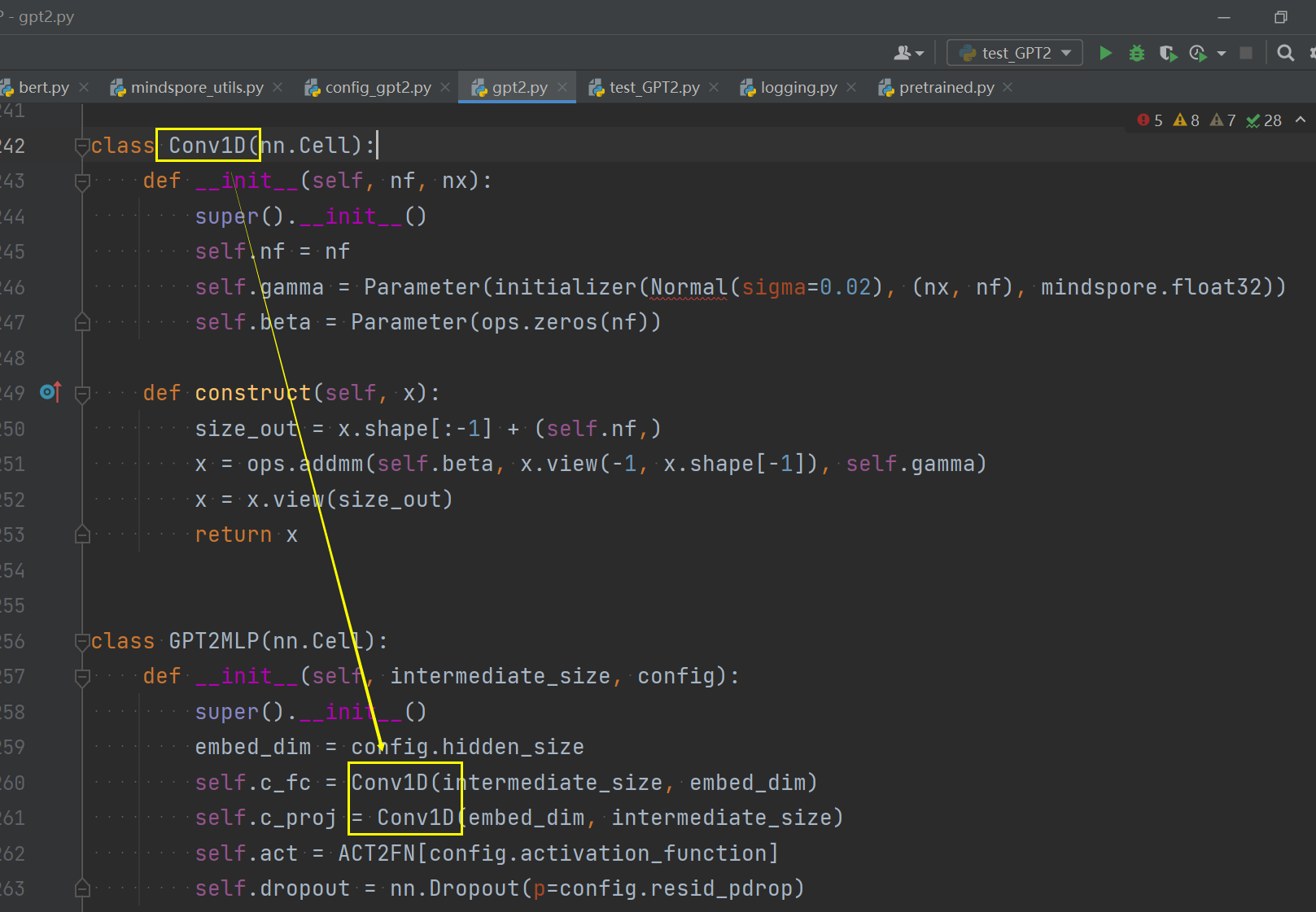Click 'config.hidden_size' in the embed_dim line
The width and height of the screenshot is (1316, 912).
pyautogui.click(x=468, y=747)
